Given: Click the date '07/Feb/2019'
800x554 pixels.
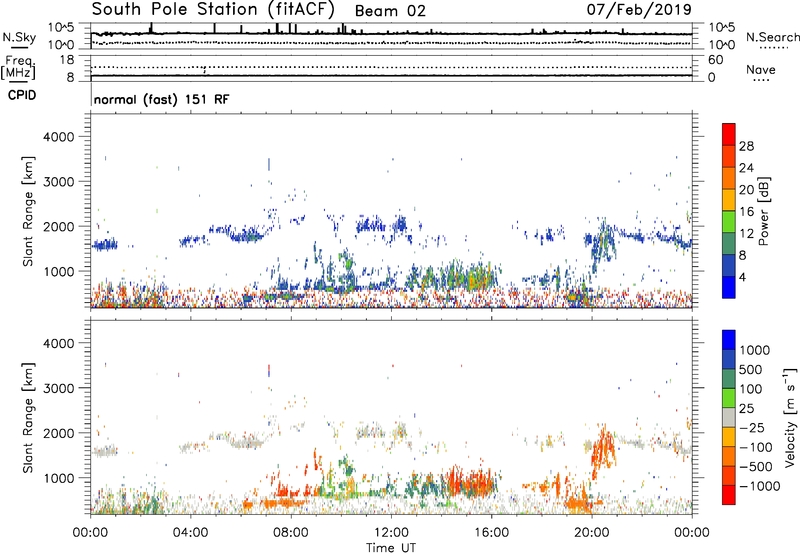Looking at the screenshot, I should (x=639, y=9).
